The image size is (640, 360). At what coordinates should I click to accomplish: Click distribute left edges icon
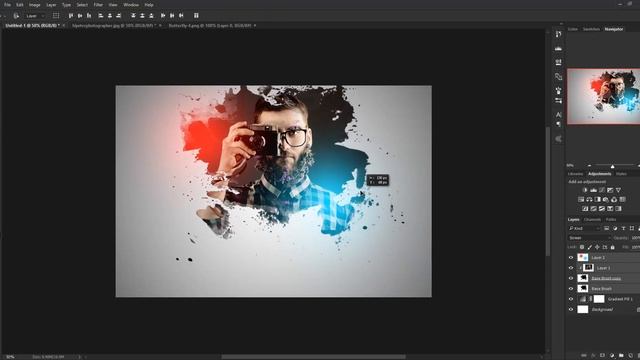pyautogui.click(x=163, y=16)
